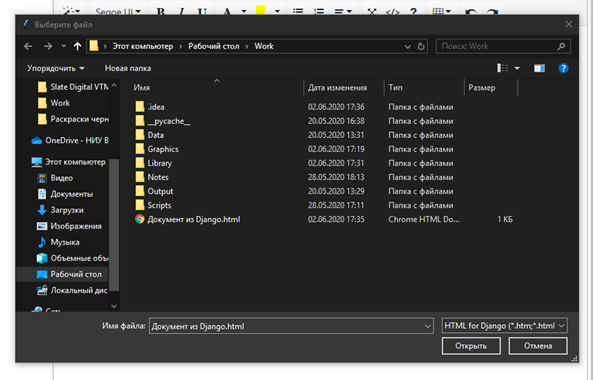Toggle the preview pane icon
The width and height of the screenshot is (593, 380).
[x=539, y=68]
